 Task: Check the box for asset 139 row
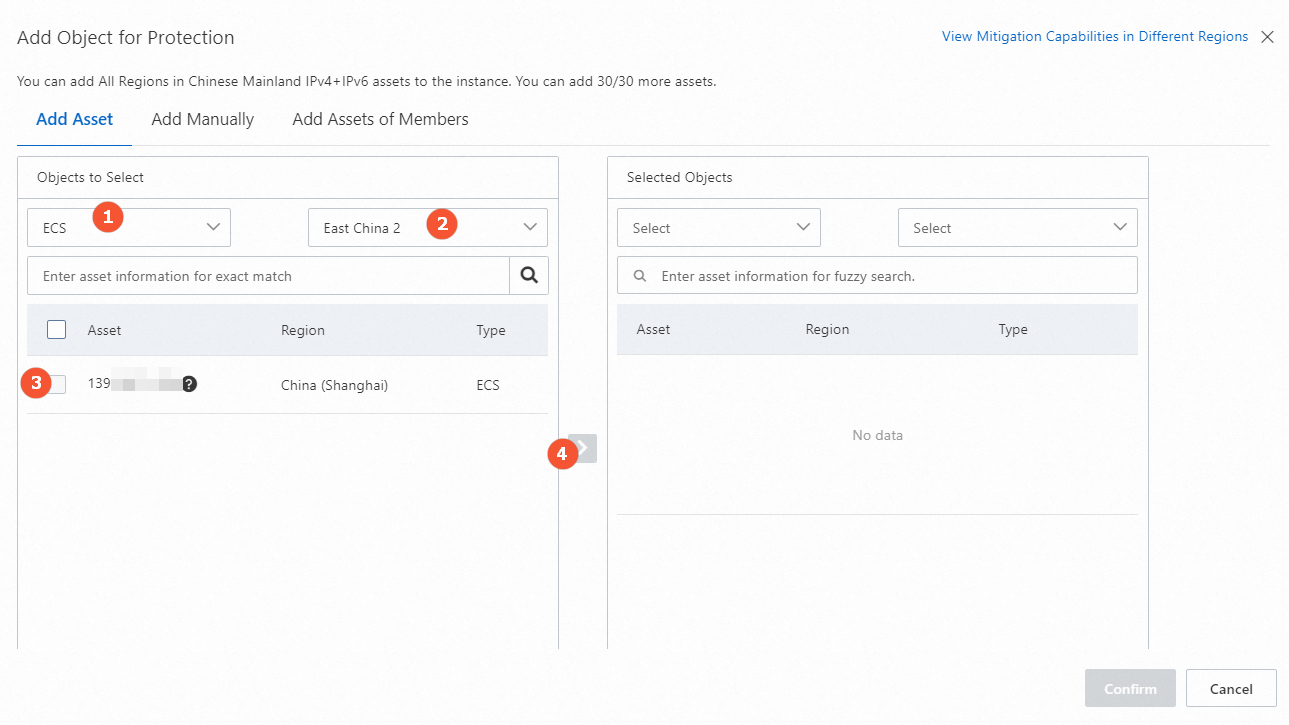[x=57, y=384]
